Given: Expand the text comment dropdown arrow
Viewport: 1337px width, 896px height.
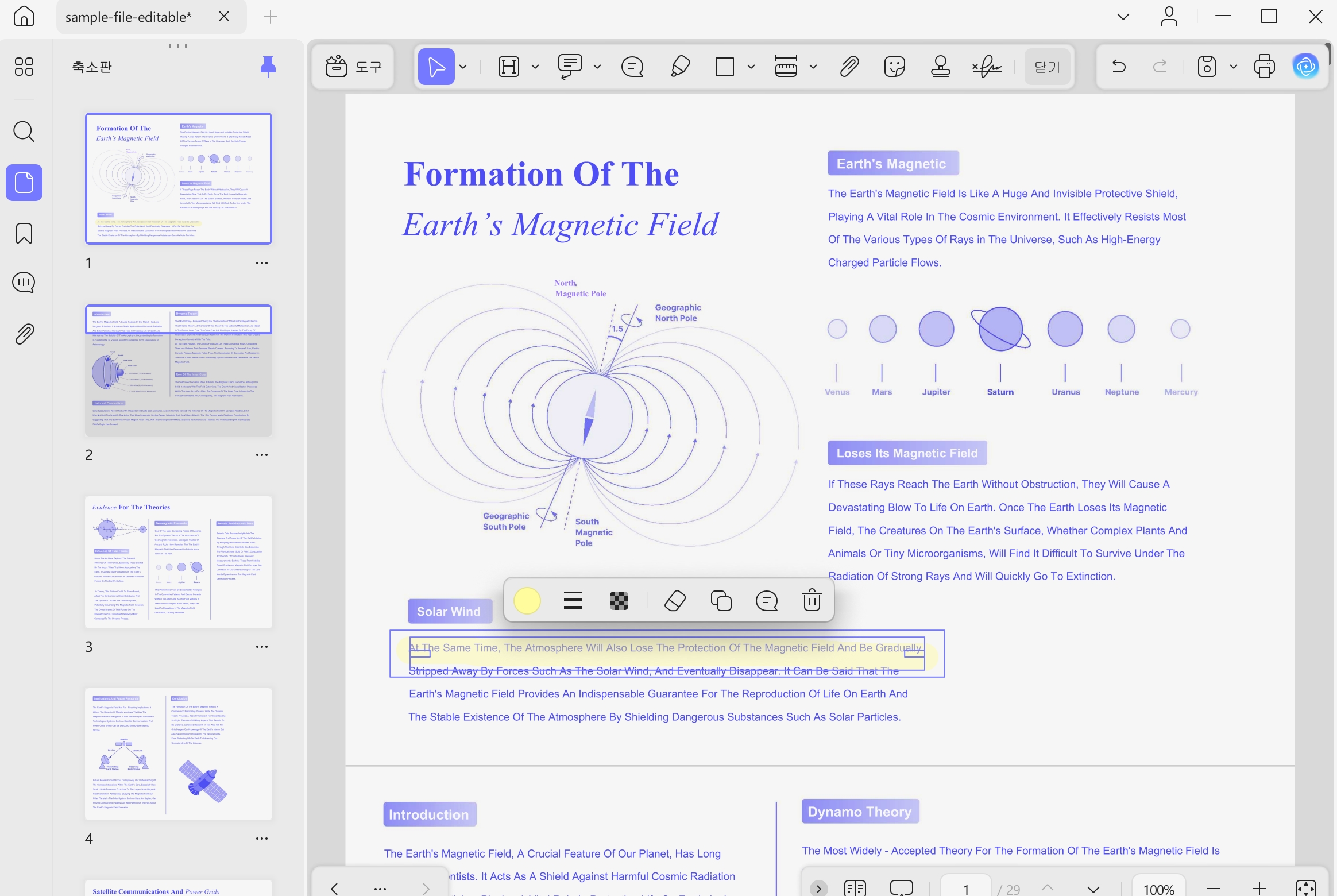Looking at the screenshot, I should click(597, 67).
